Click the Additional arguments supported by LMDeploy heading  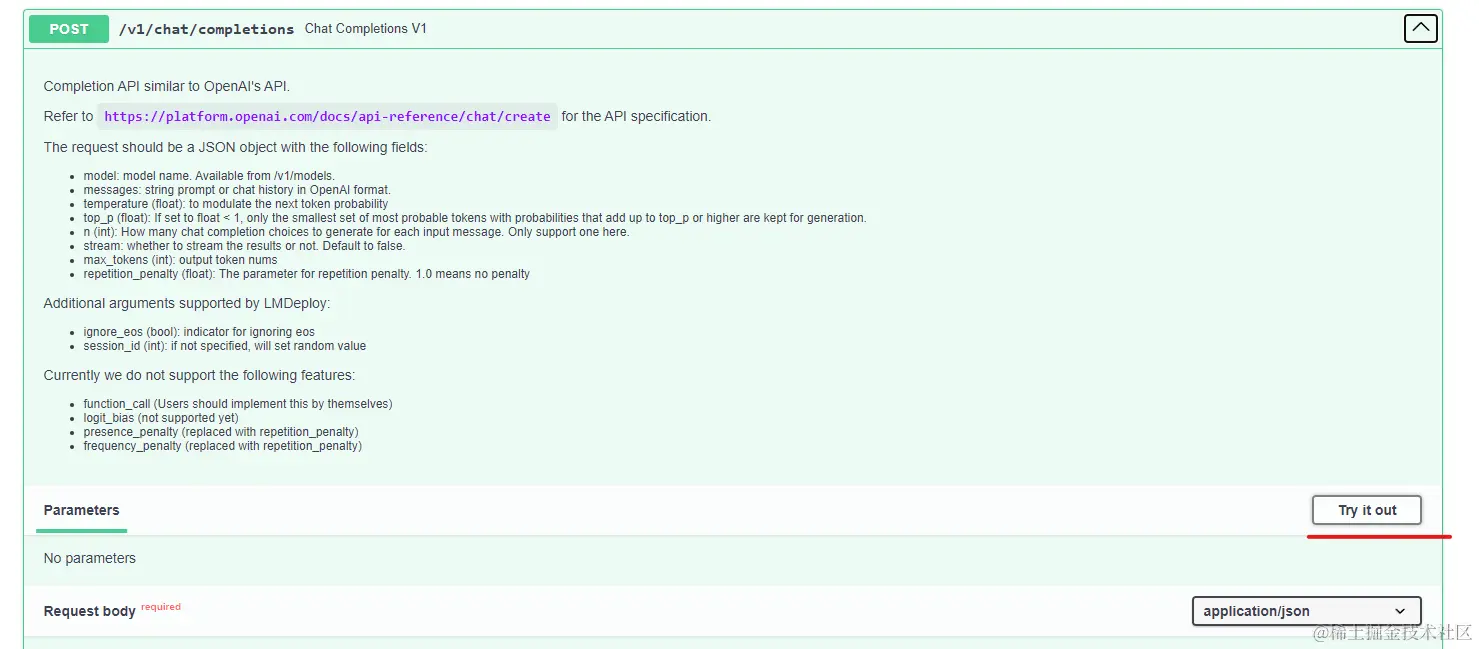click(186, 303)
